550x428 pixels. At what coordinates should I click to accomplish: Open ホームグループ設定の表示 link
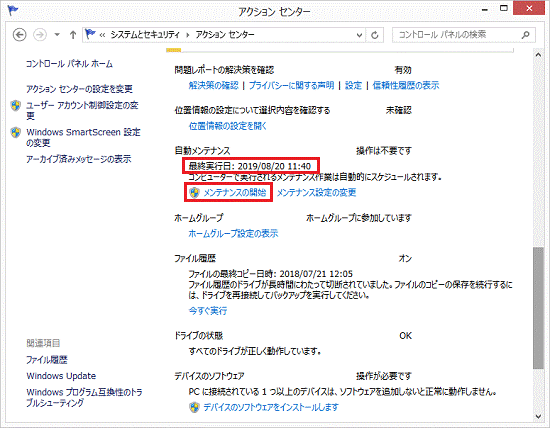coord(233,233)
